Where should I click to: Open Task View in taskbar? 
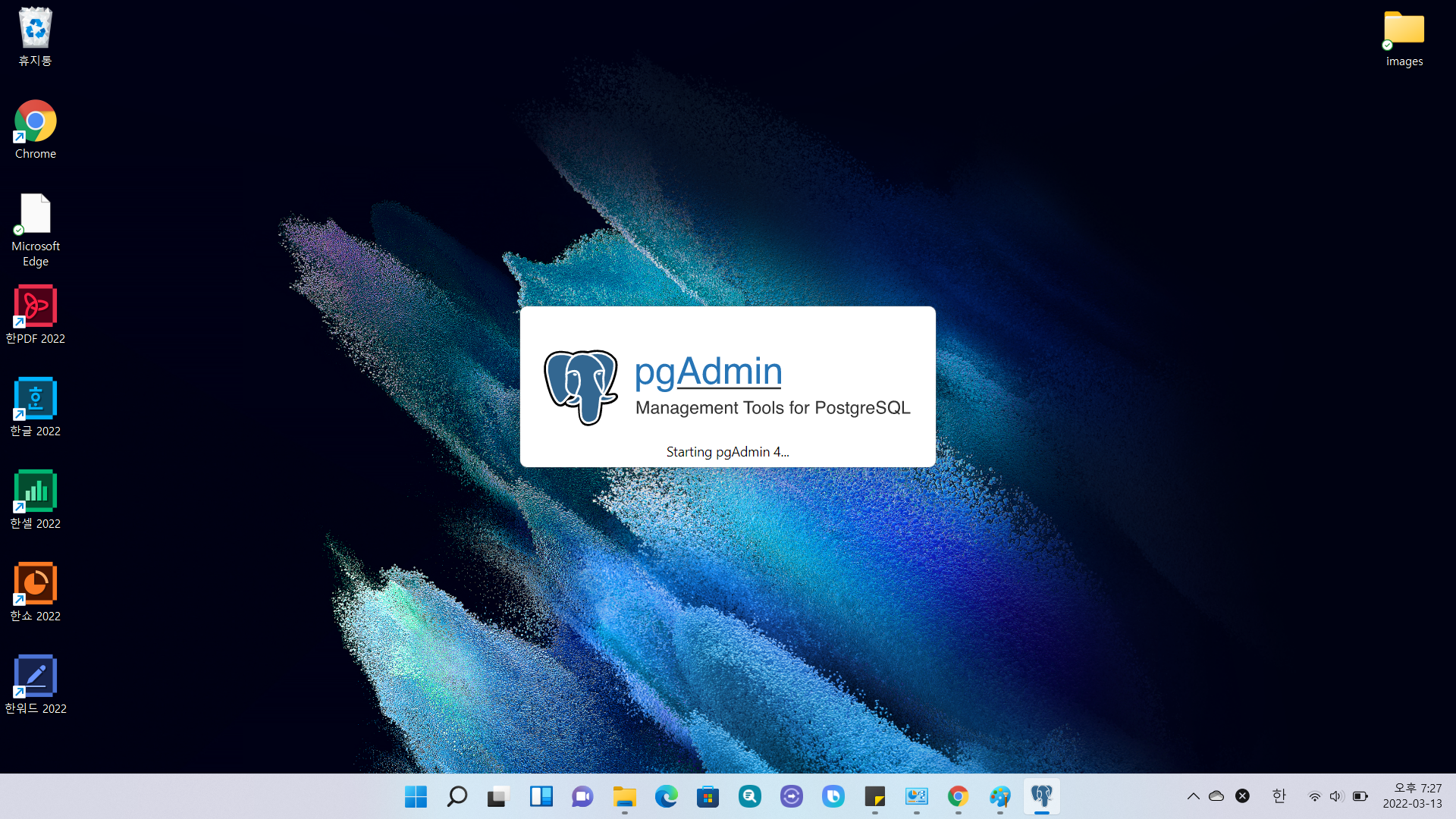pos(497,796)
